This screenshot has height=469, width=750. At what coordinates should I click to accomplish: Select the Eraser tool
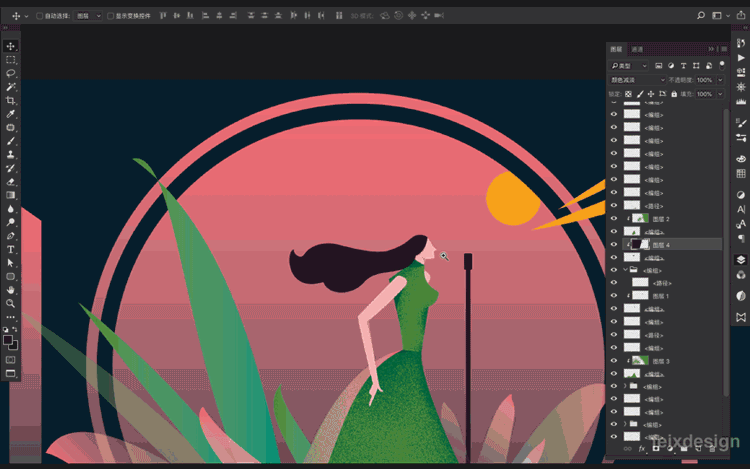(x=11, y=182)
